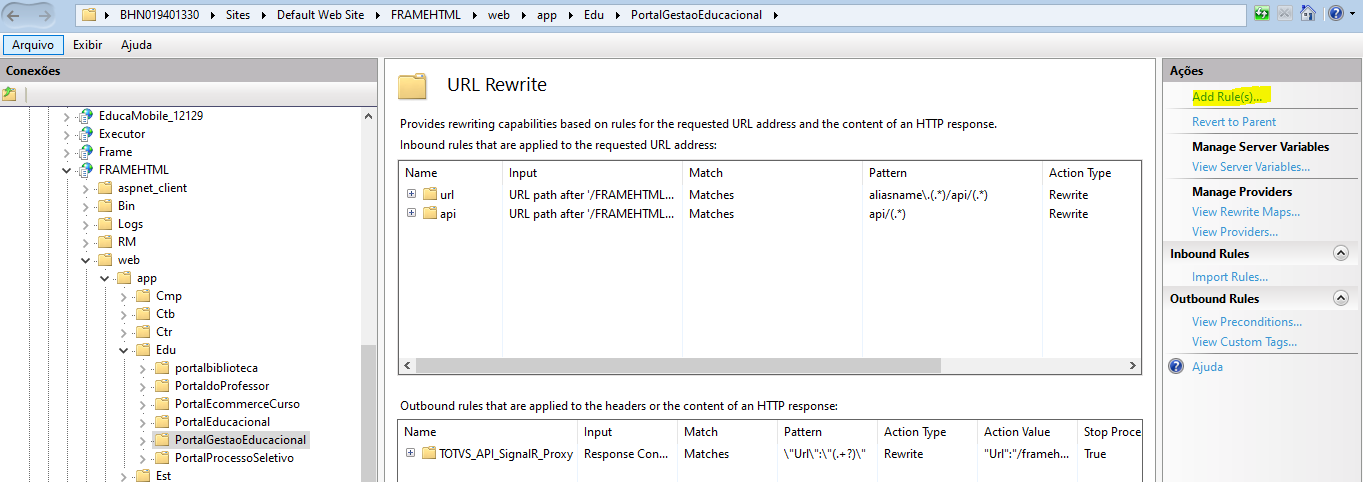Open View Server Variables link
Viewport: 1363px width, 482px height.
coord(1250,167)
